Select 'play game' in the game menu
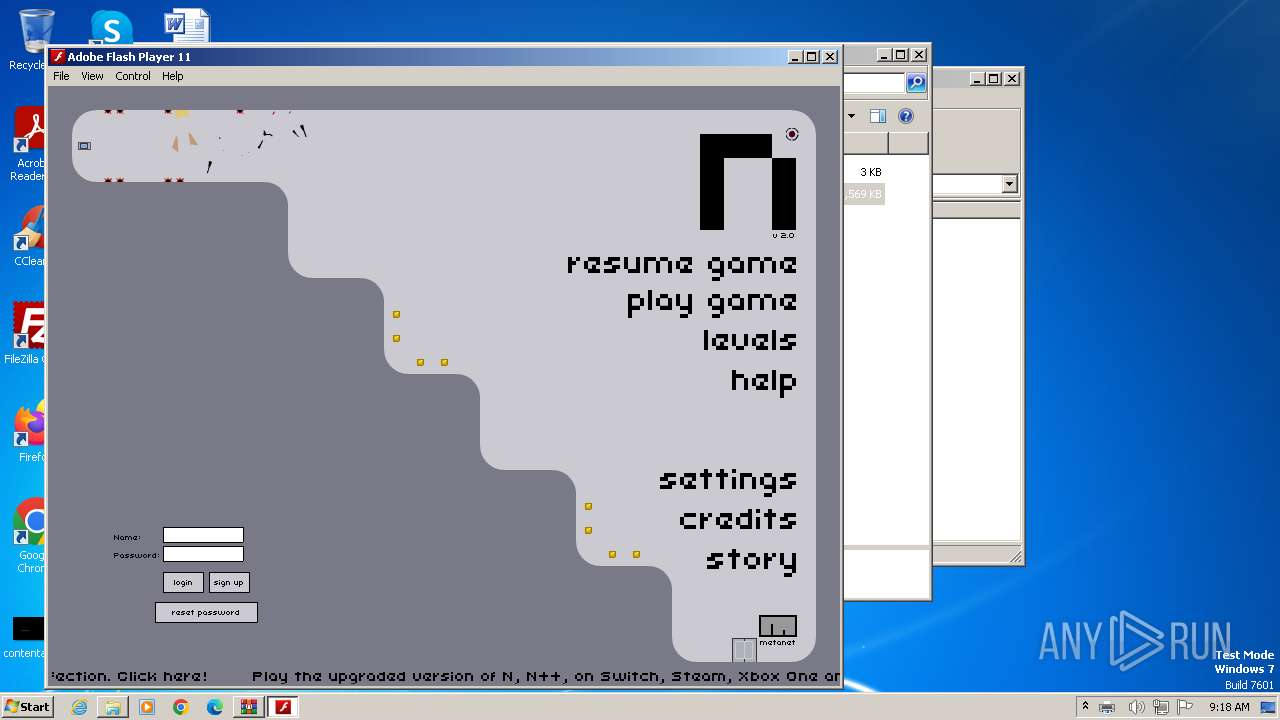 pos(712,302)
